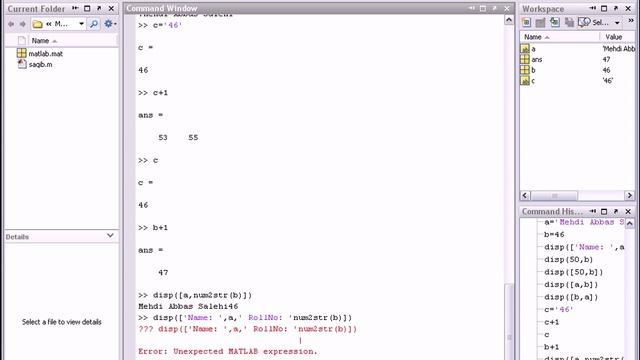Select disp([b,a]) in Command History
The height and width of the screenshot is (360, 640).
[571, 297]
